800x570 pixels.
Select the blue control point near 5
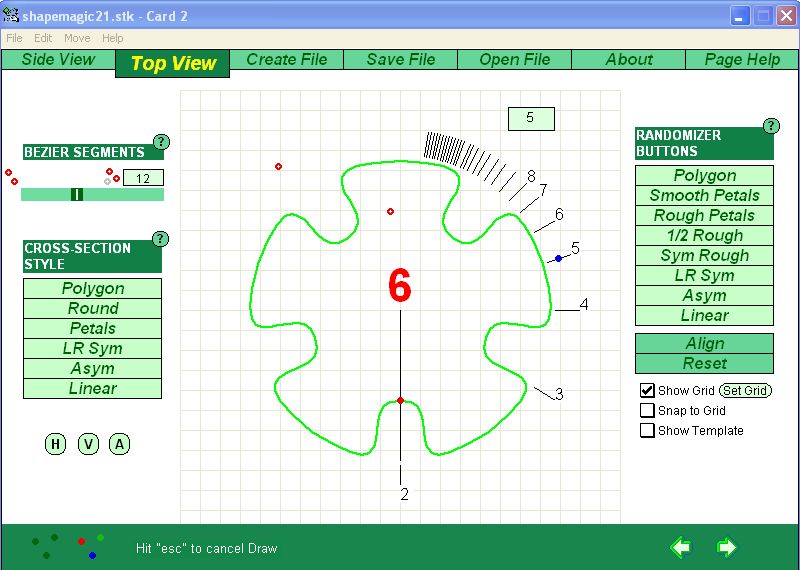pyautogui.click(x=559, y=259)
